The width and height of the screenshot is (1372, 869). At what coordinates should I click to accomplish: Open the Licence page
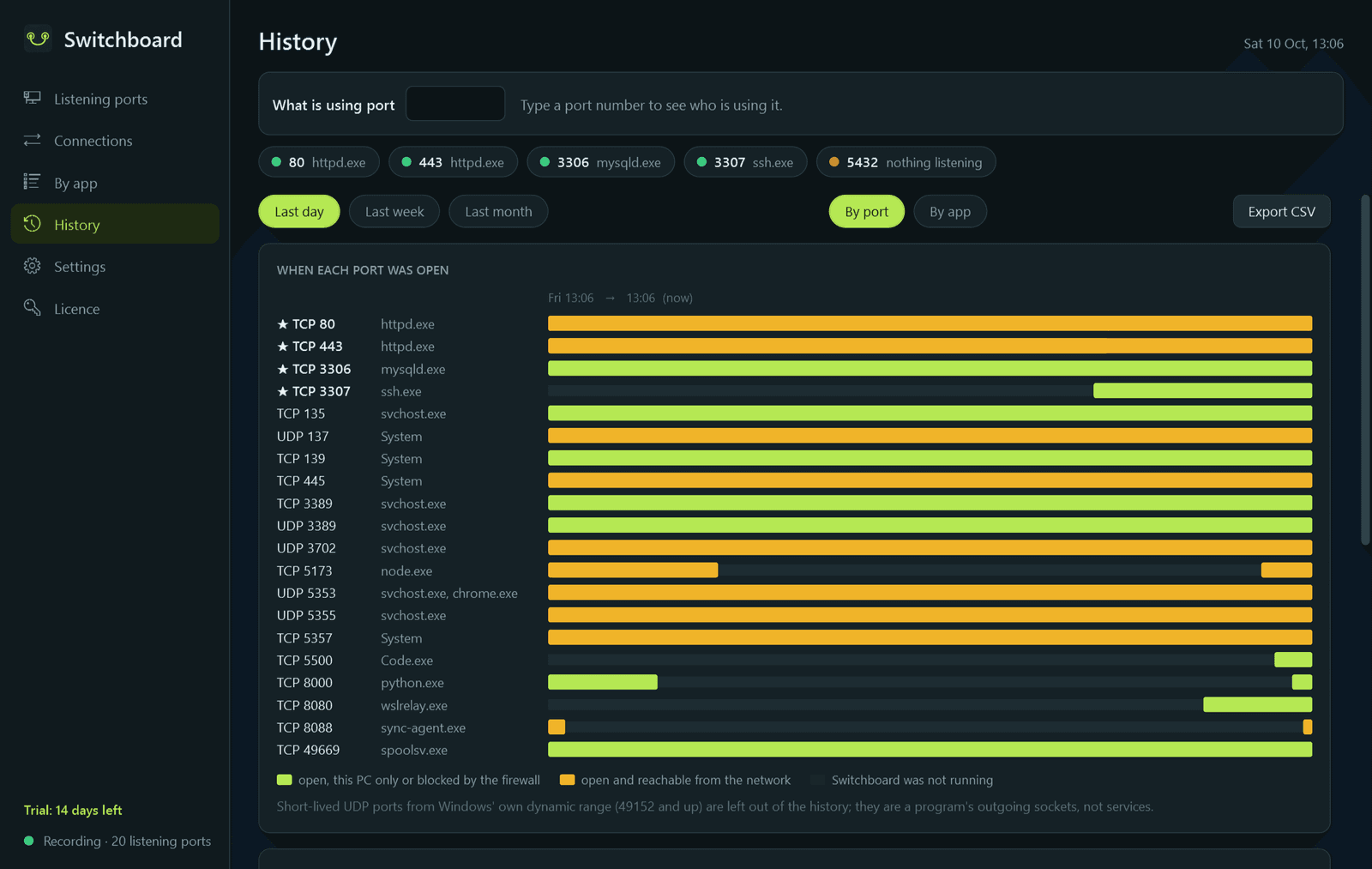(x=115, y=309)
